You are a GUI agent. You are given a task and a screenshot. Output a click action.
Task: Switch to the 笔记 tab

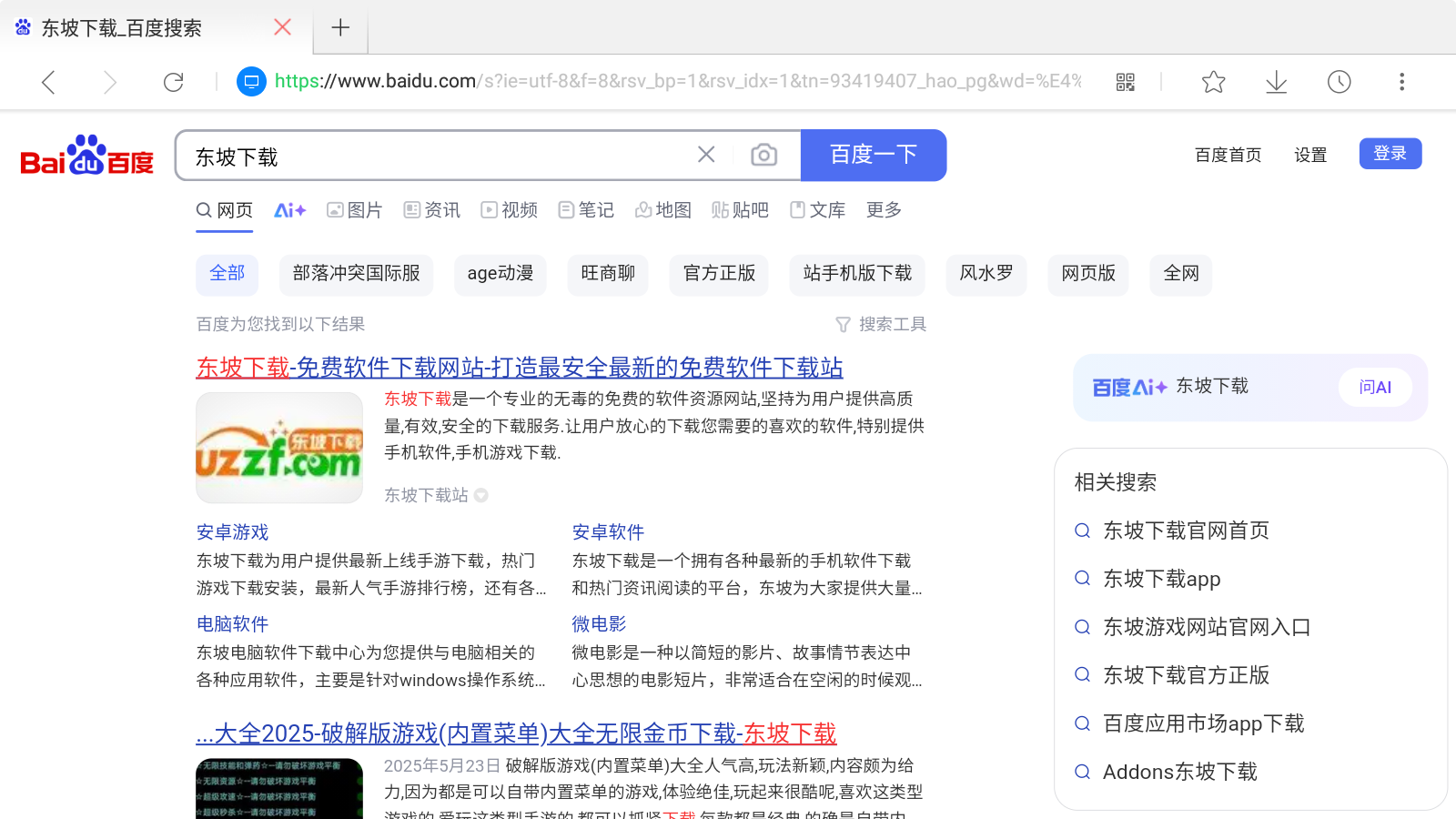click(x=585, y=210)
